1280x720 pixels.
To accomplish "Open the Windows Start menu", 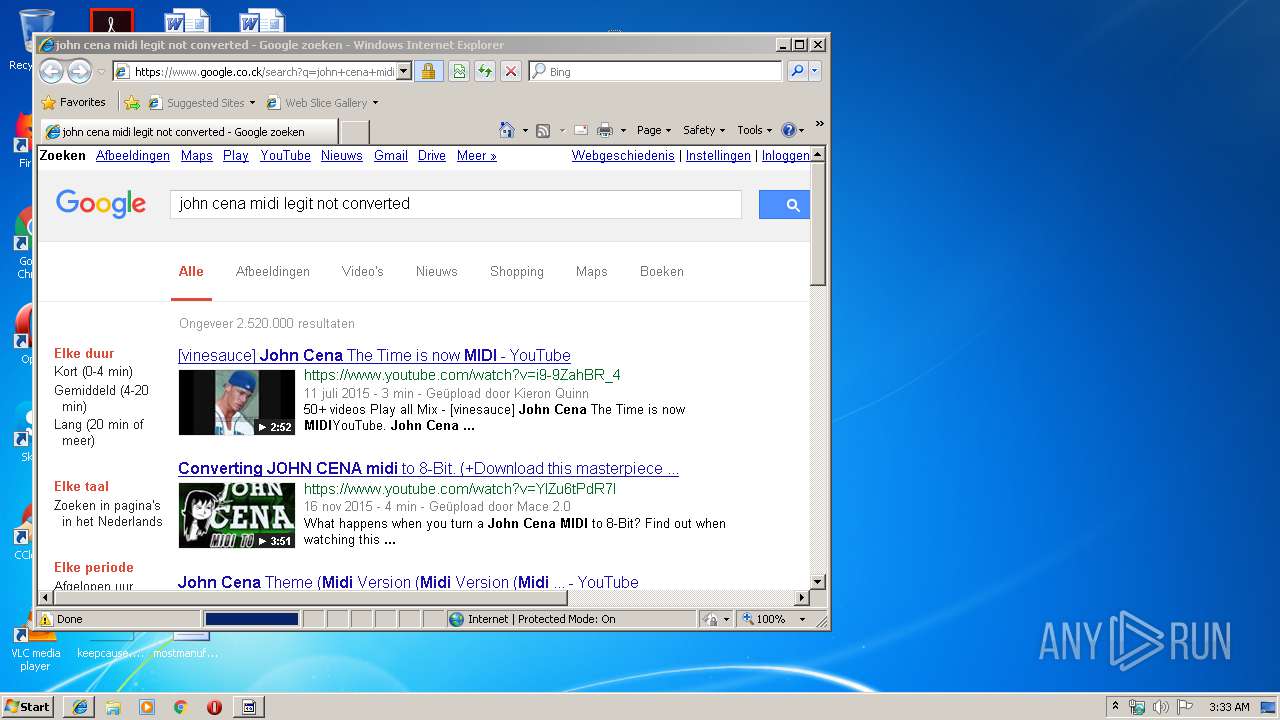I will pyautogui.click(x=27, y=707).
